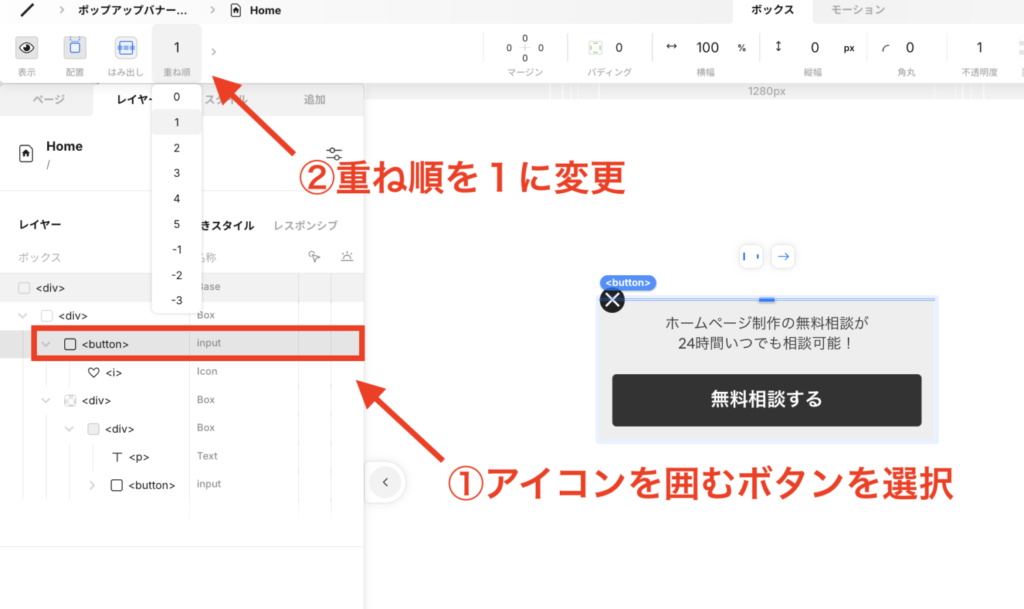Click the brightness icon in the layer panel header

pos(347,257)
